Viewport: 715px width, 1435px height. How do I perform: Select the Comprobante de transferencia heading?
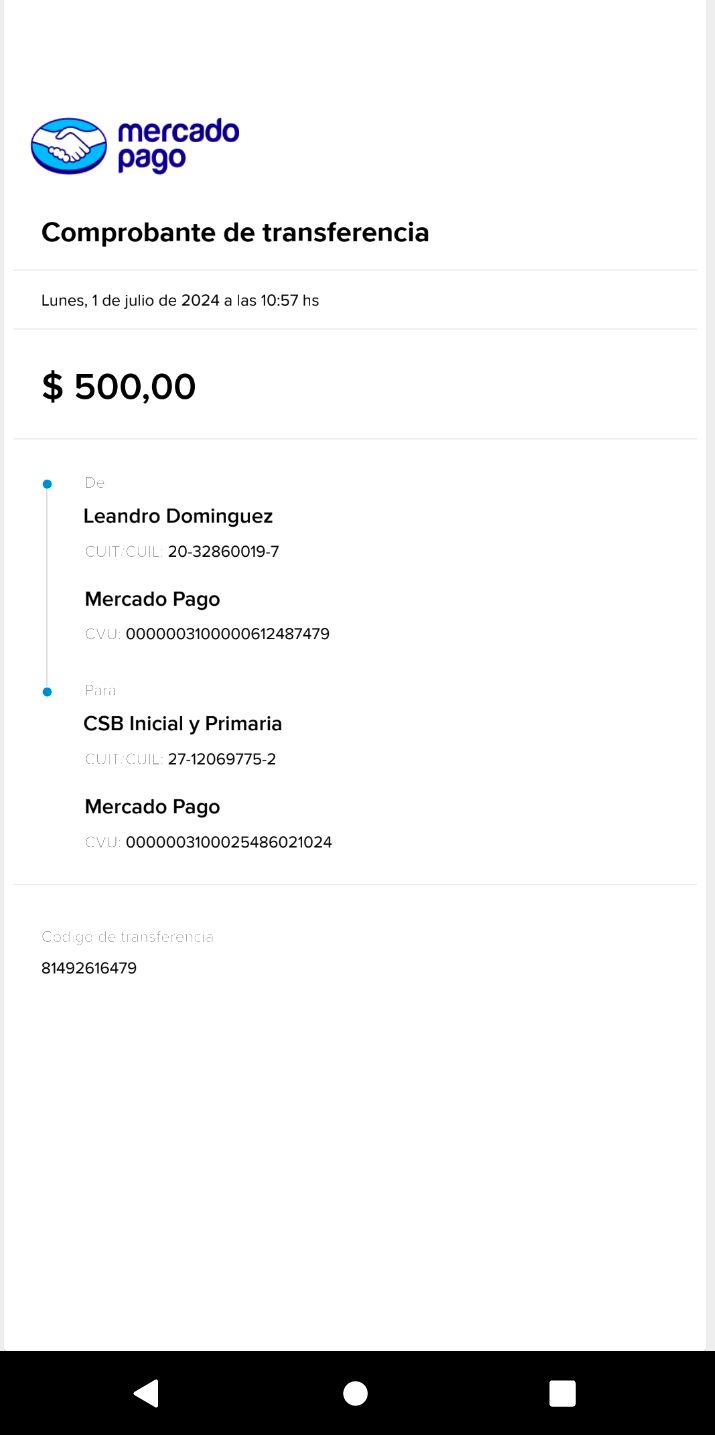(x=235, y=232)
